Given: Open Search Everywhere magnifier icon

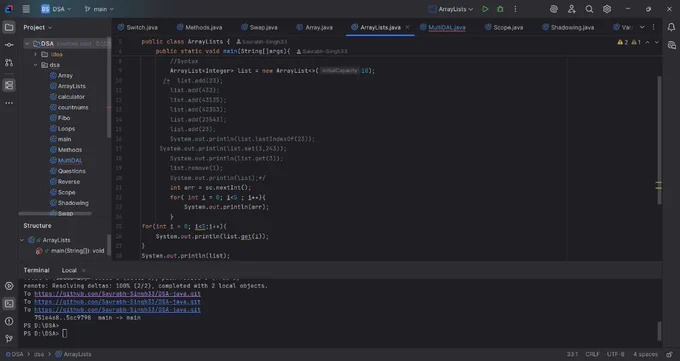Looking at the screenshot, I should pyautogui.click(x=589, y=9).
